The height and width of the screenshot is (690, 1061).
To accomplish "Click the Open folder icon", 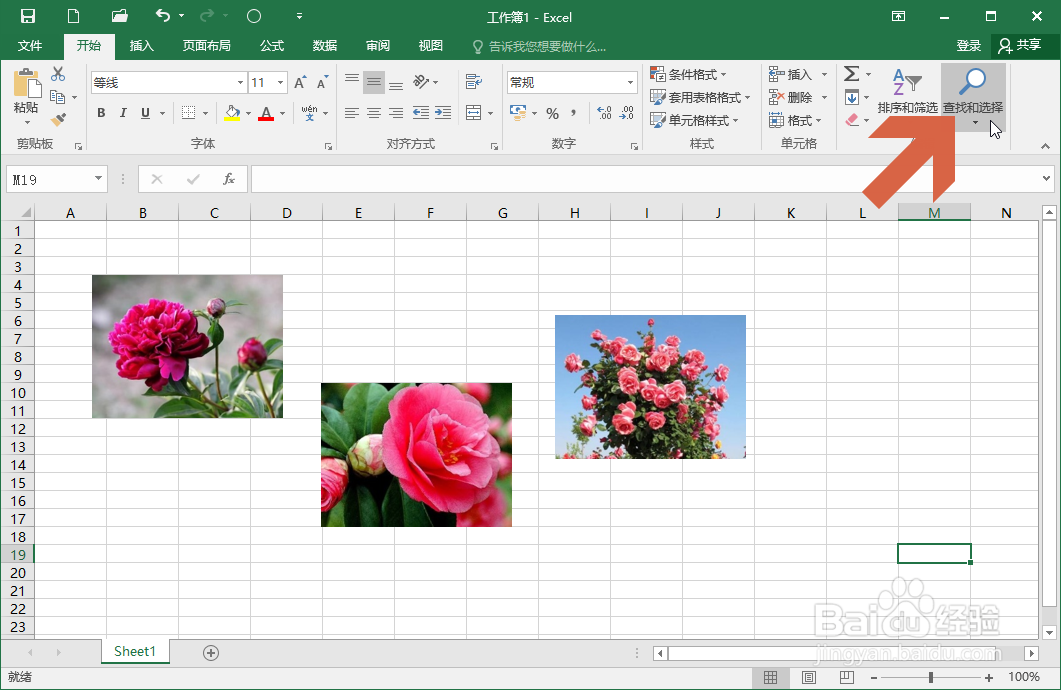I will (119, 16).
